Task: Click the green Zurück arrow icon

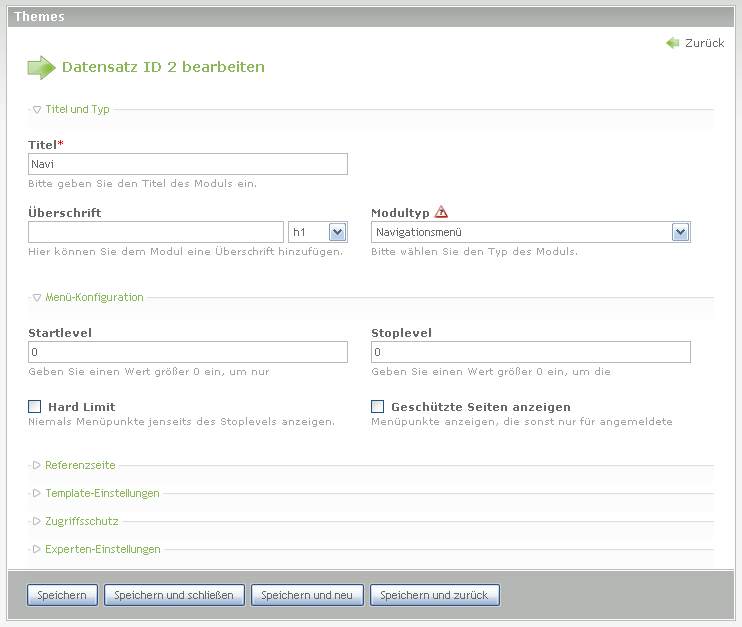Action: (x=673, y=43)
